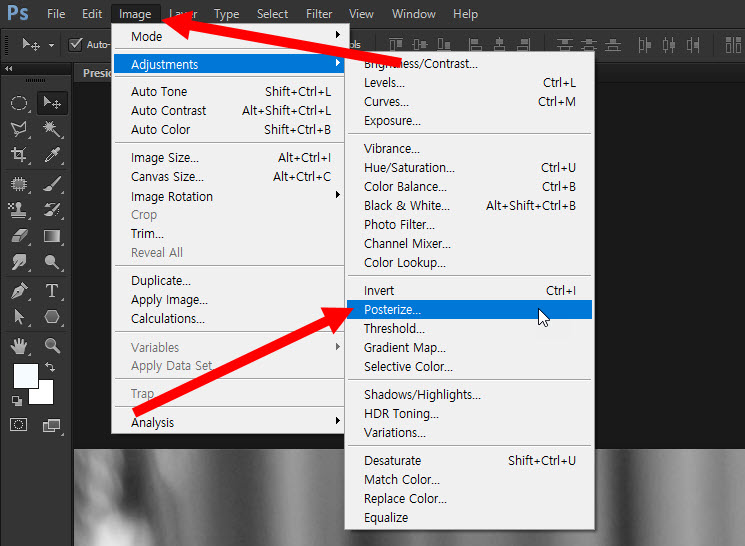Select the Smudge tool
Viewport: 745px width, 546px height.
coord(19,262)
